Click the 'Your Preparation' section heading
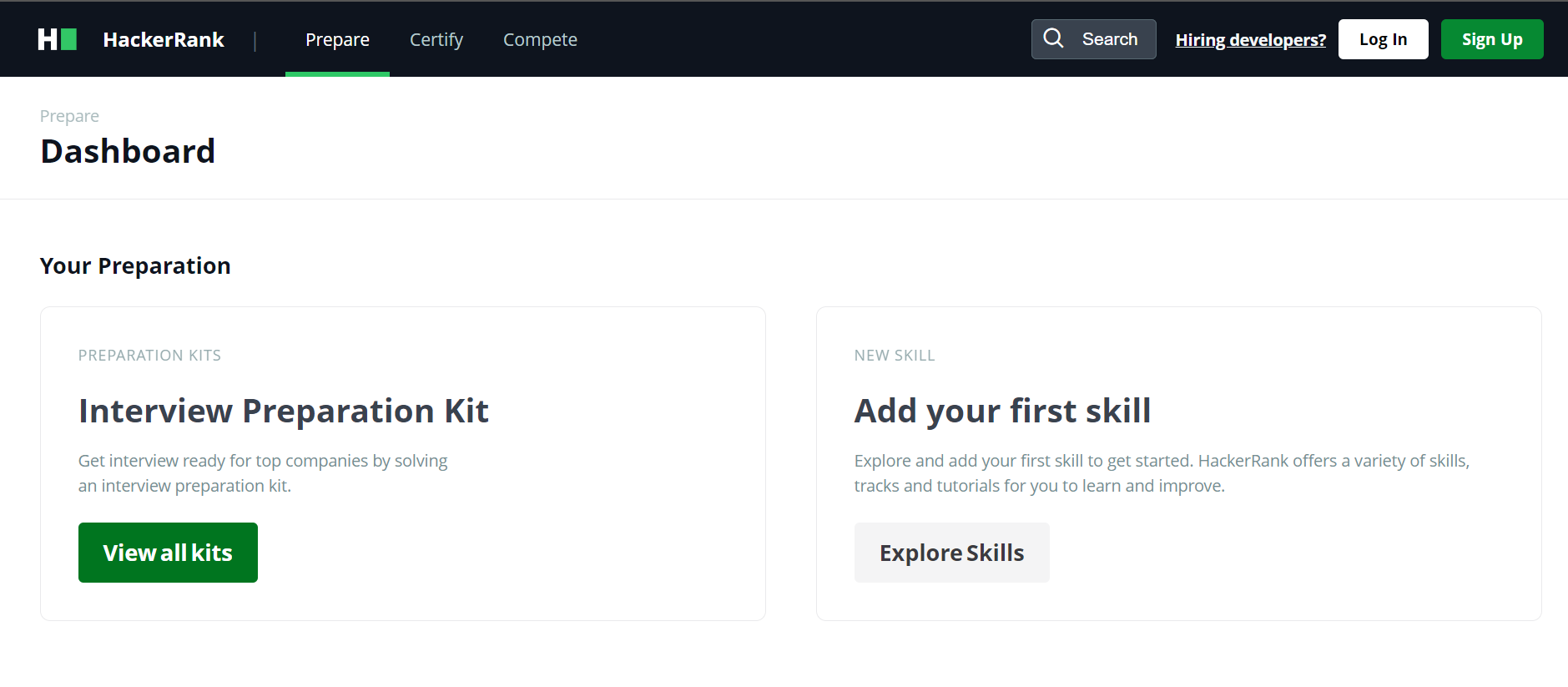This screenshot has width=1568, height=687. [x=135, y=265]
